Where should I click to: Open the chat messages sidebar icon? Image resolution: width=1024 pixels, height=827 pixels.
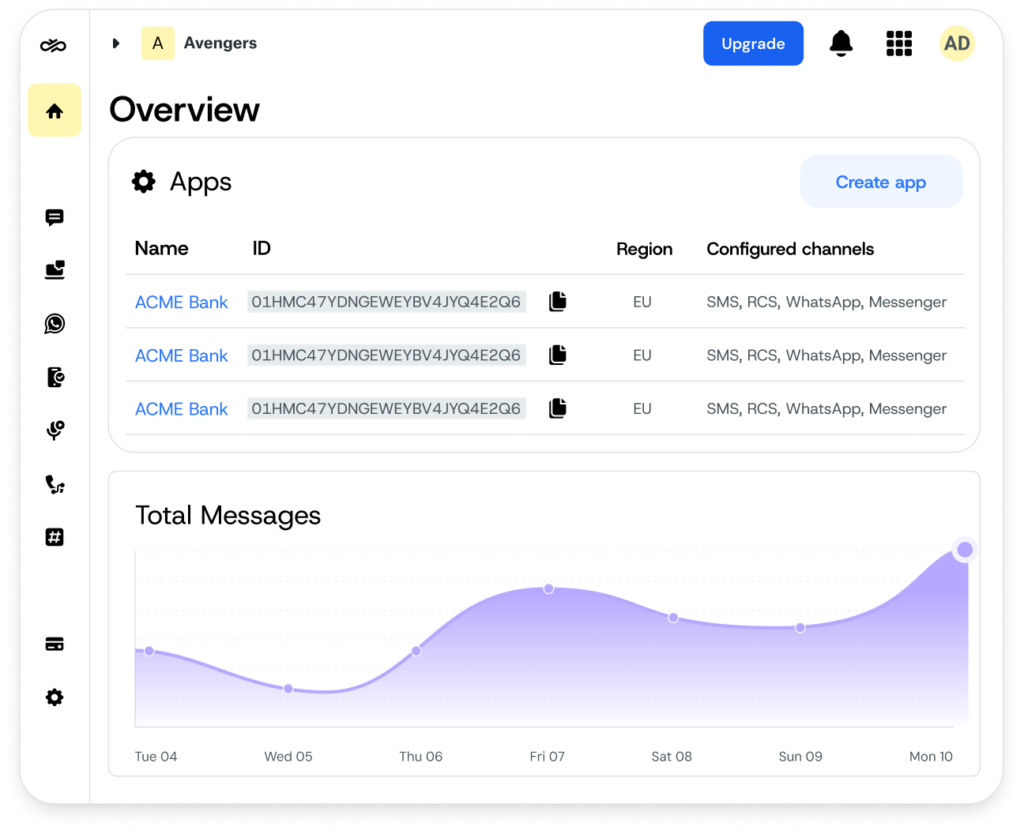pos(54,217)
